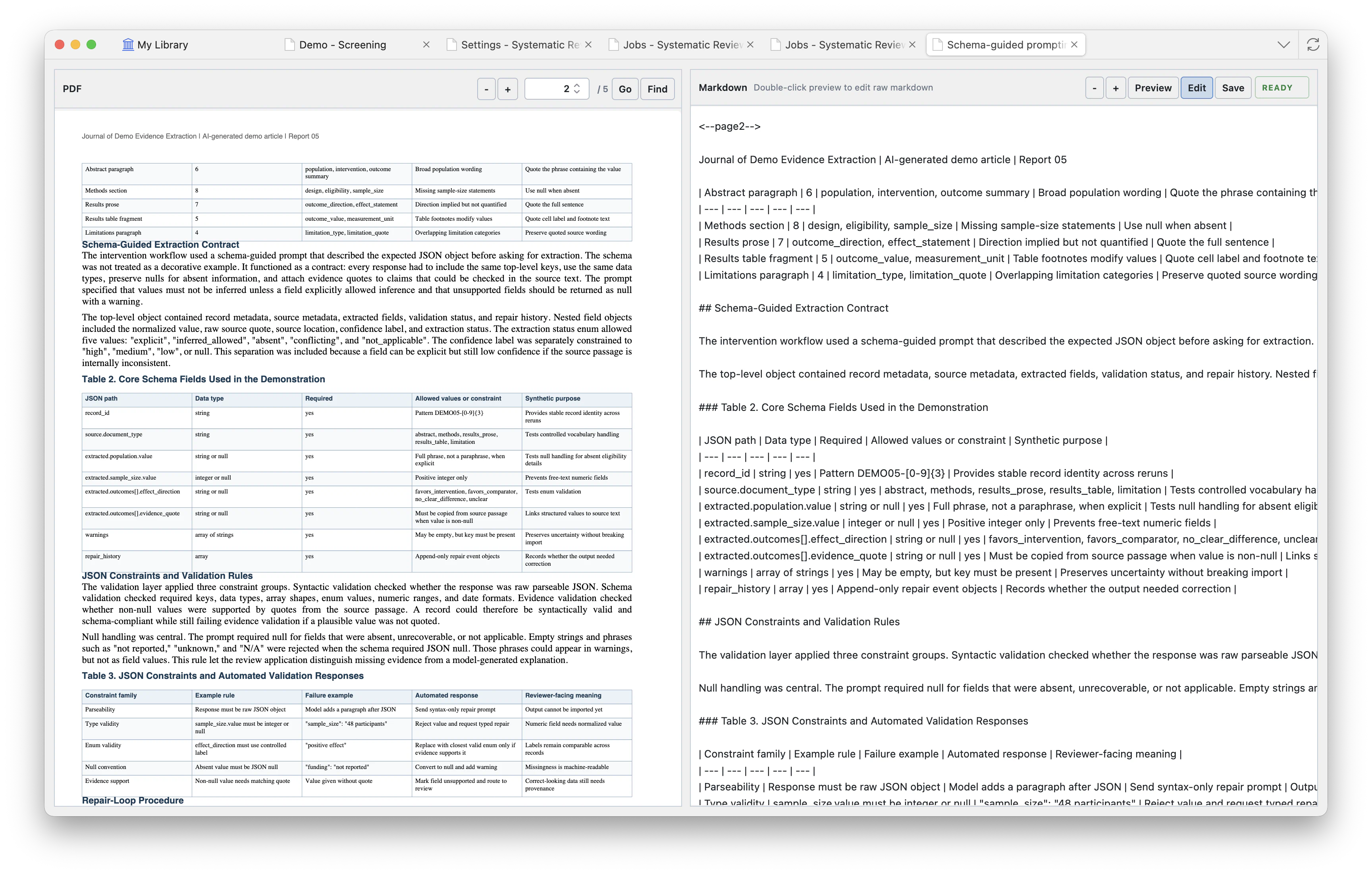Open Find in the PDF panel
This screenshot has height=875, width=1372.
click(x=657, y=89)
